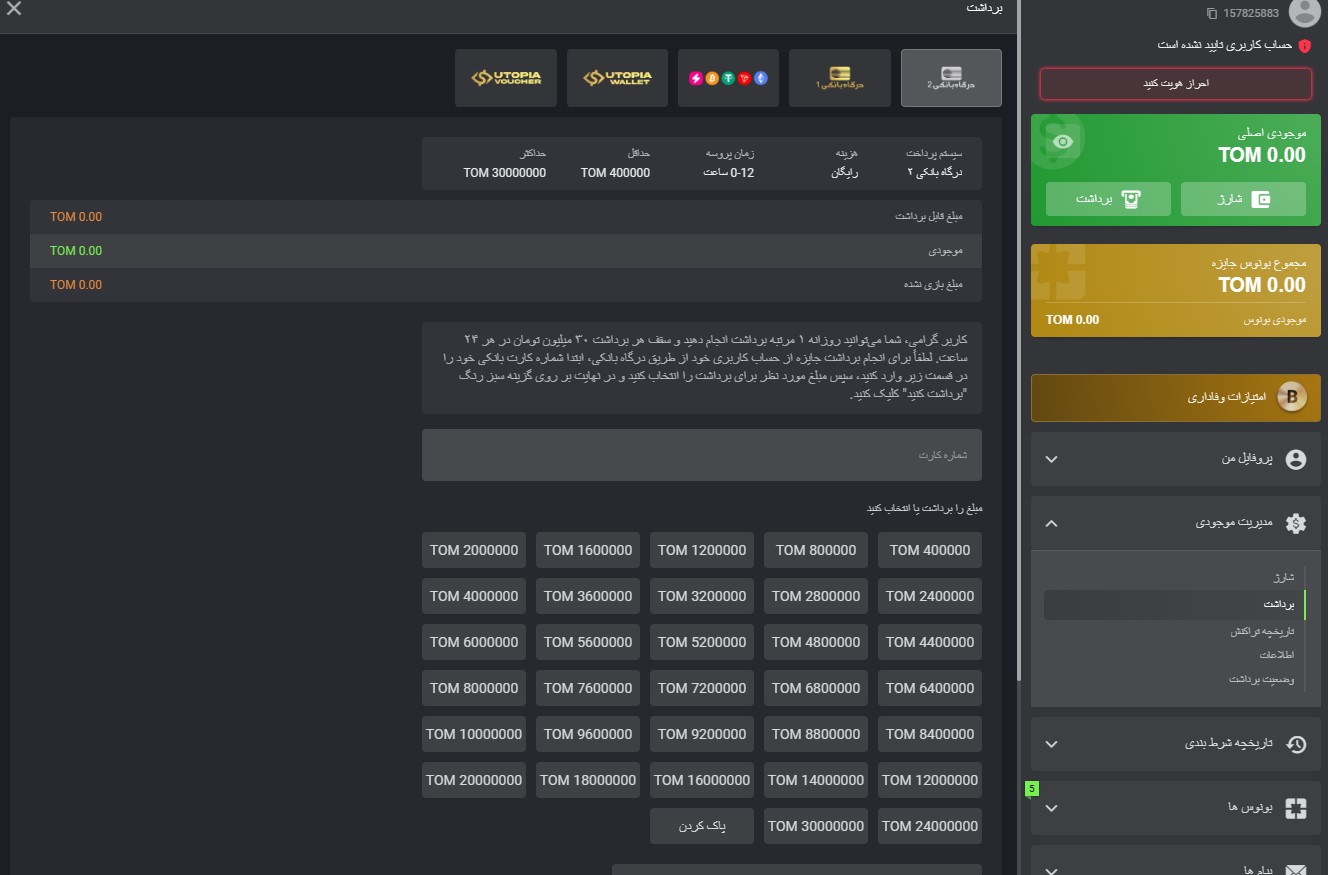The image size is (1328, 875).
Task: Click the red identity verification button
Action: pos(1175,84)
